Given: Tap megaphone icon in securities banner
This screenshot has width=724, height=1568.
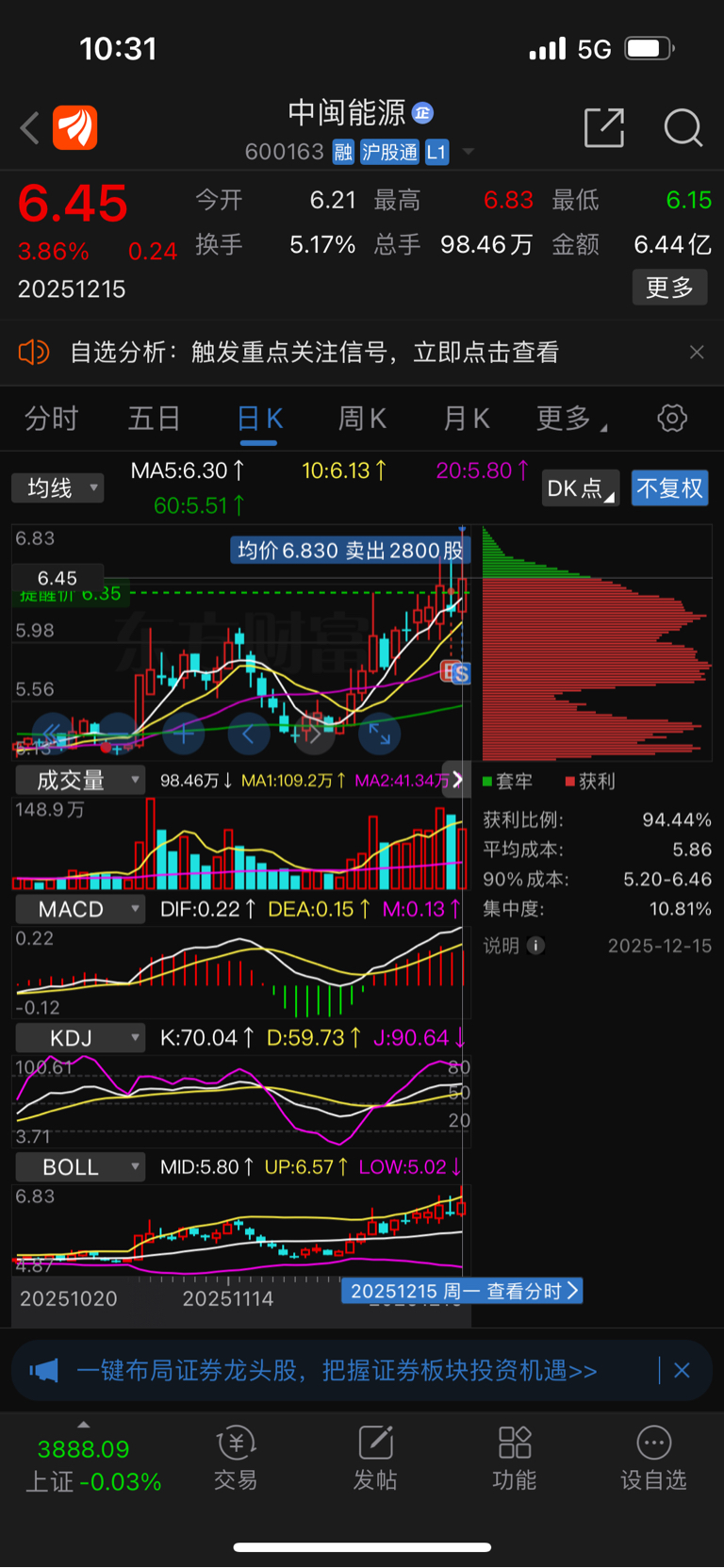Looking at the screenshot, I should click(43, 1370).
